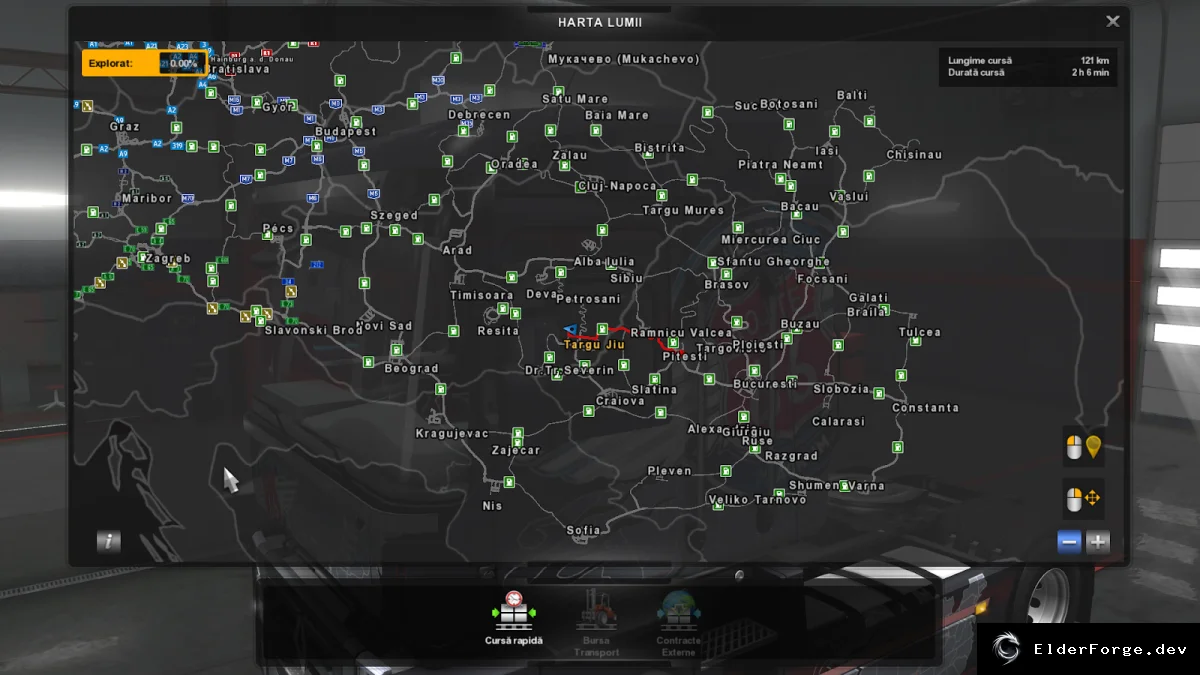Click the Chisinau city label
Image resolution: width=1200 pixels, height=675 pixels.
[x=914, y=155]
